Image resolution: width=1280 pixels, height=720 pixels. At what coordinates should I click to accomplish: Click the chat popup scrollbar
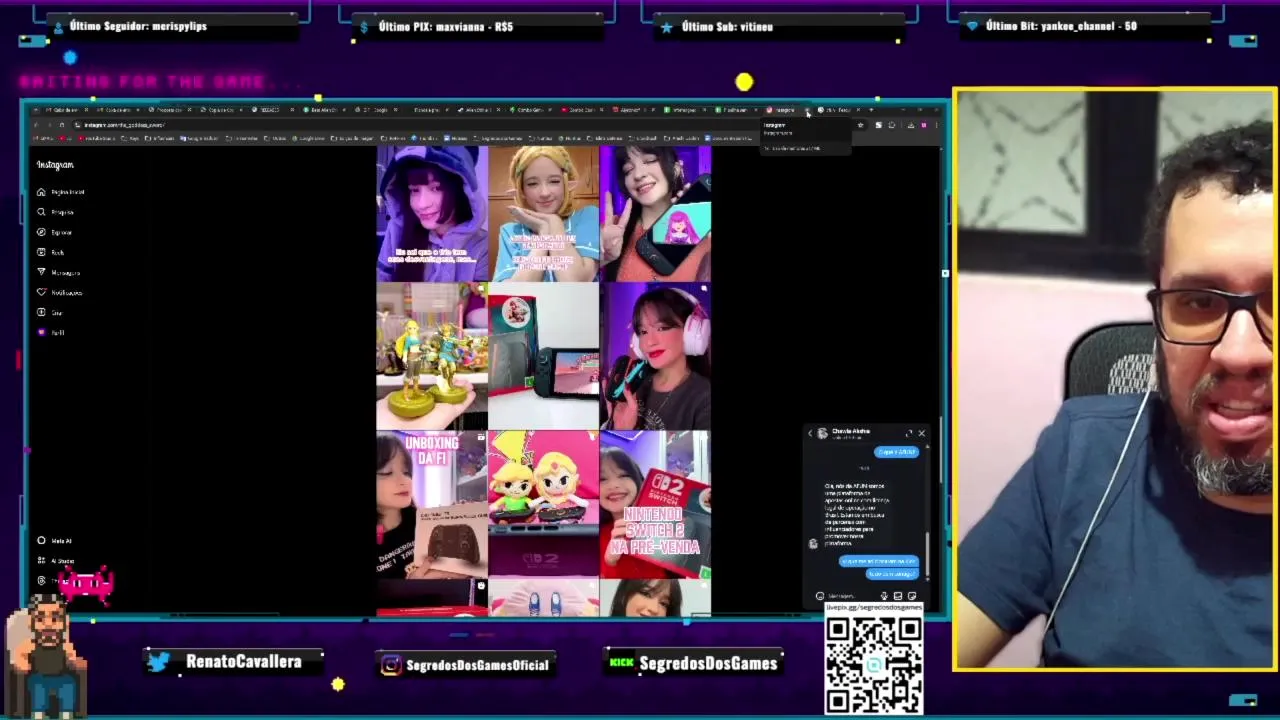pos(928,554)
